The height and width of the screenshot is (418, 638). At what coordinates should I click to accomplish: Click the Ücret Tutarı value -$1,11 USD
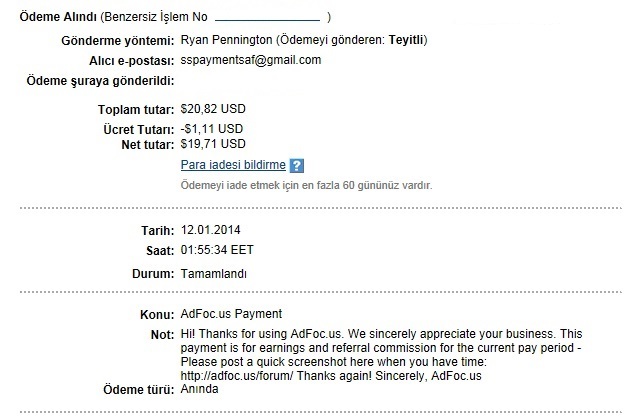point(212,129)
